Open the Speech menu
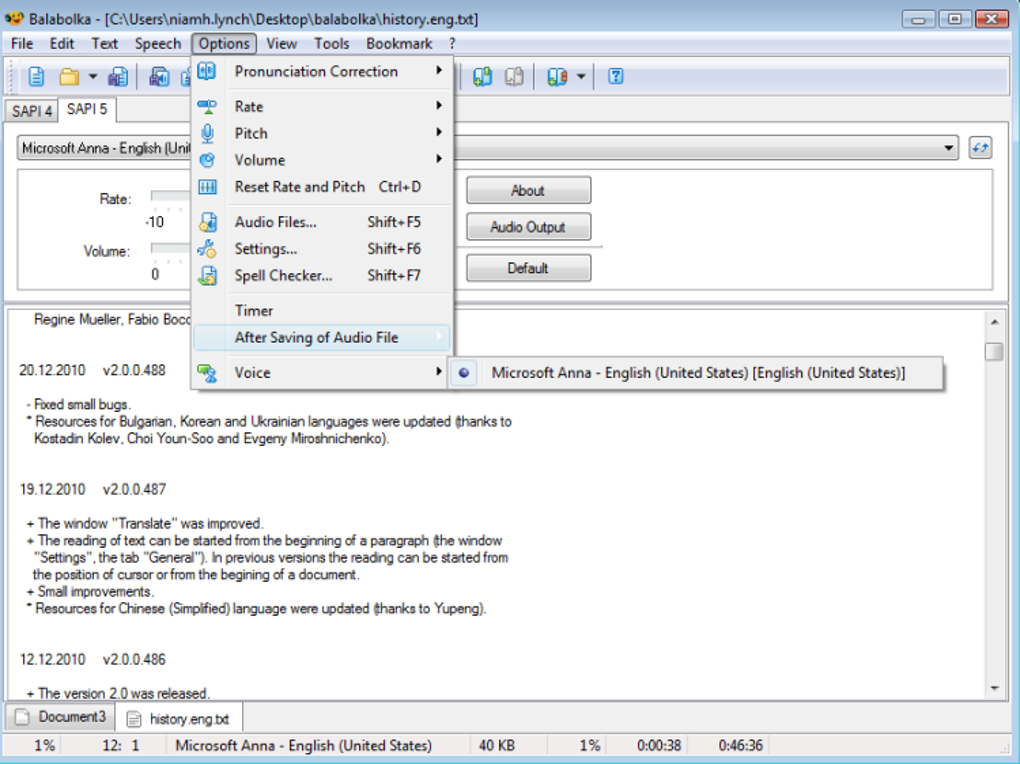 (x=157, y=44)
